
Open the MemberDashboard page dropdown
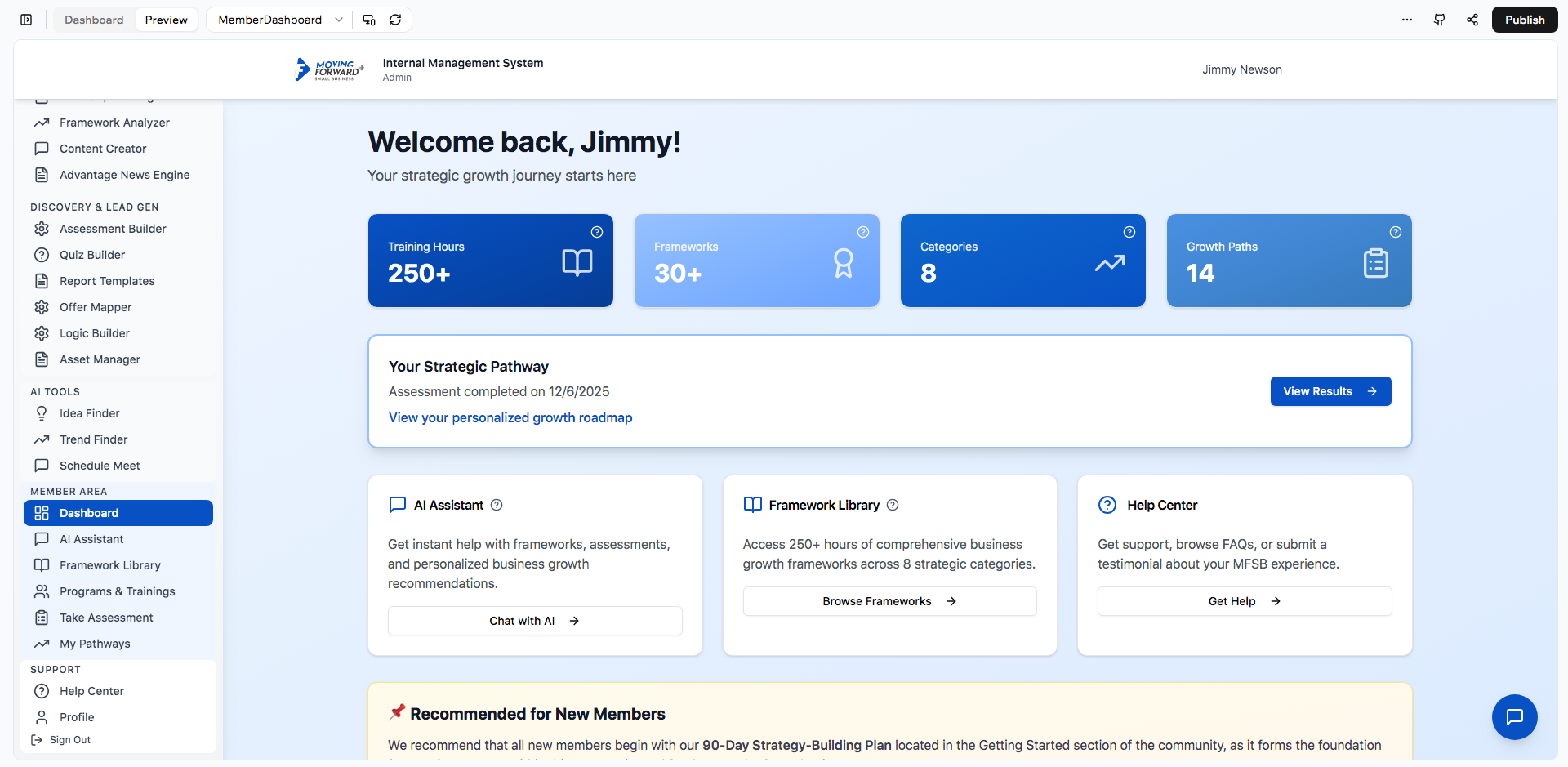(279, 20)
